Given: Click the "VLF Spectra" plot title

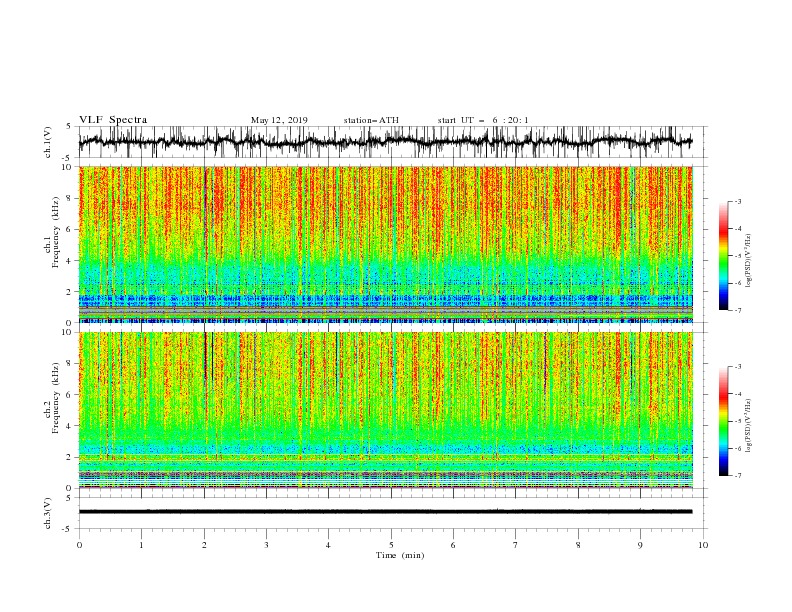Looking at the screenshot, I should pyautogui.click(x=113, y=120).
